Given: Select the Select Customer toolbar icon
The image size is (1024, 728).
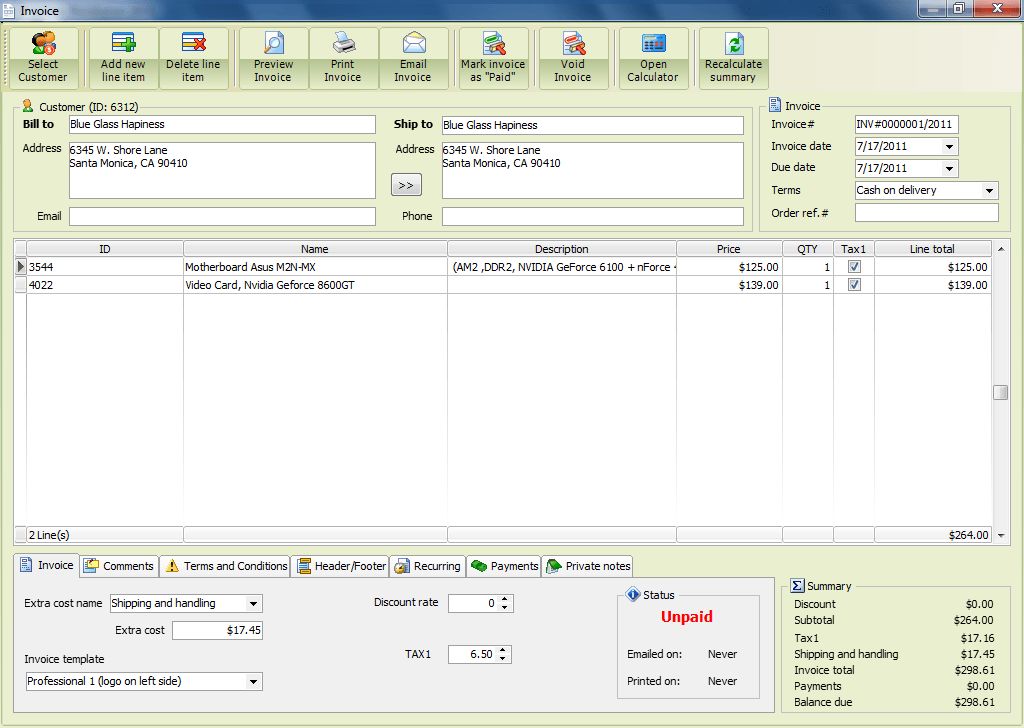Looking at the screenshot, I should coord(44,58).
